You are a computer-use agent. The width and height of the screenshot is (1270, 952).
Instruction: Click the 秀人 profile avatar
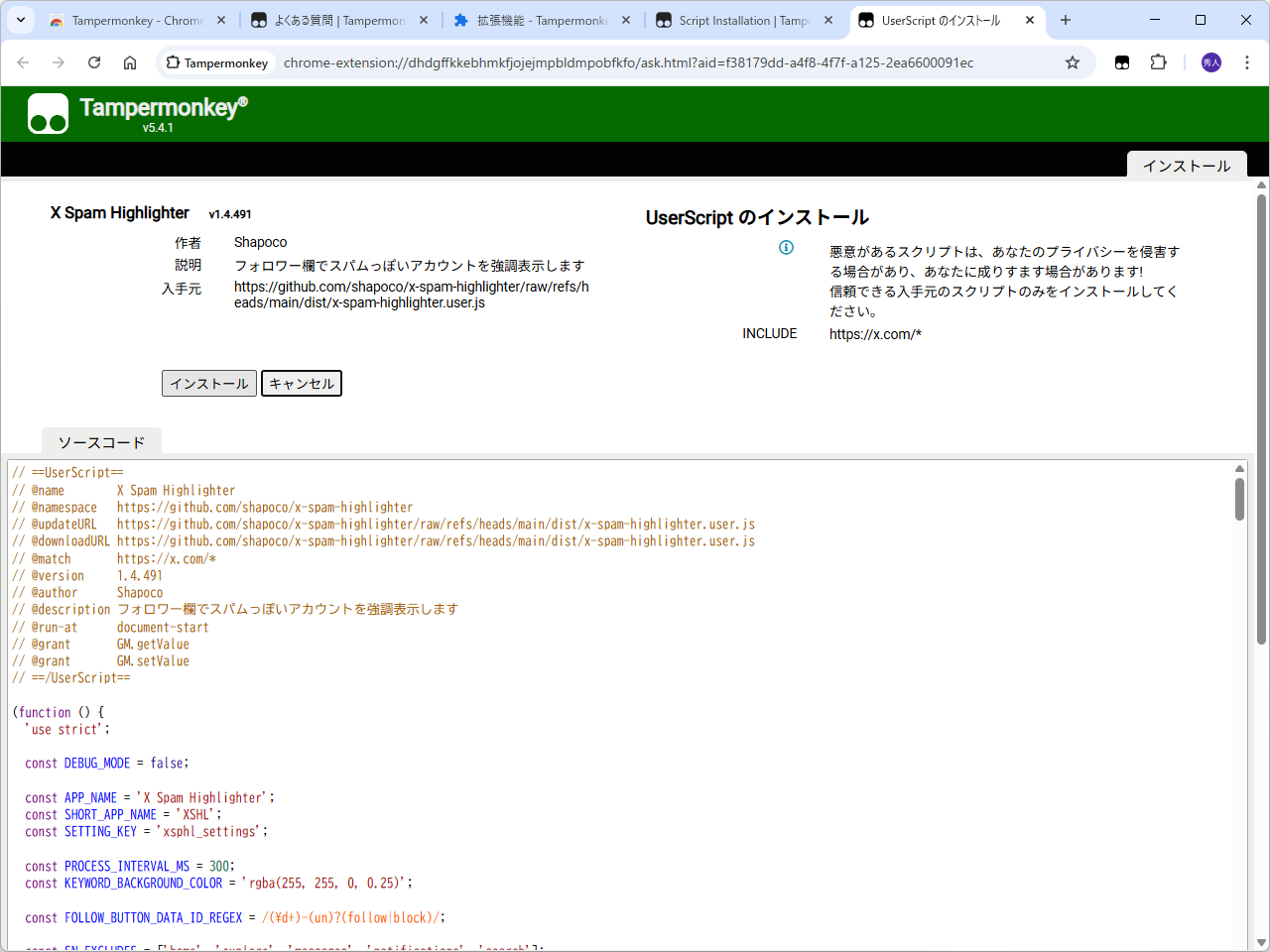pyautogui.click(x=1210, y=61)
